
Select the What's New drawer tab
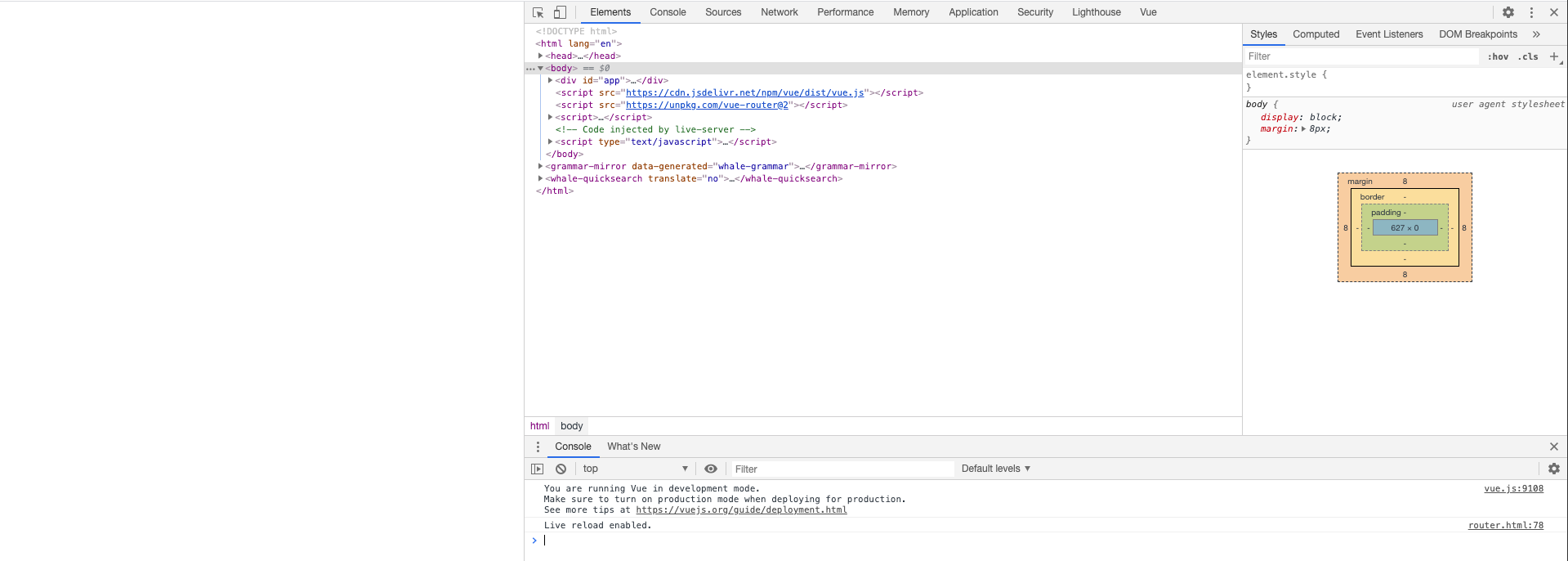(633, 447)
